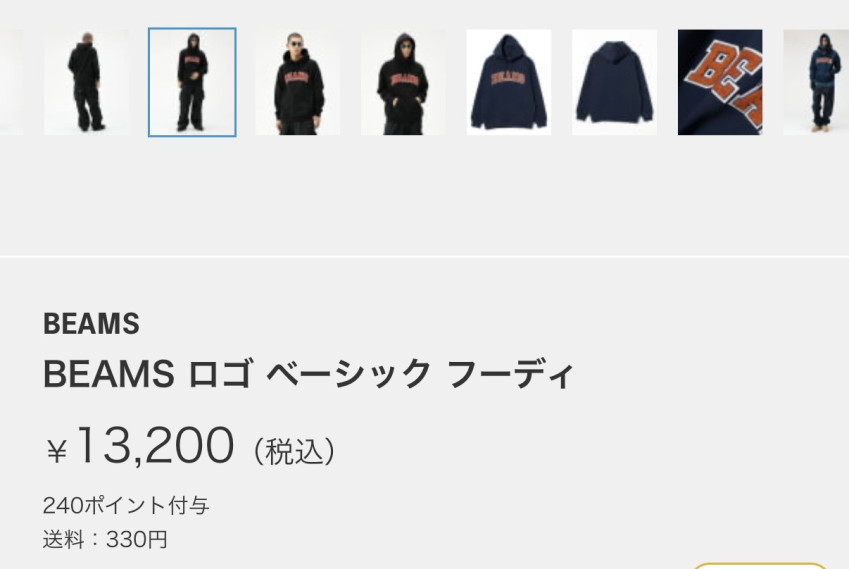The width and height of the screenshot is (849, 569).
Task: Open the sunglasses model hood-down thumbnail
Action: [x=298, y=82]
